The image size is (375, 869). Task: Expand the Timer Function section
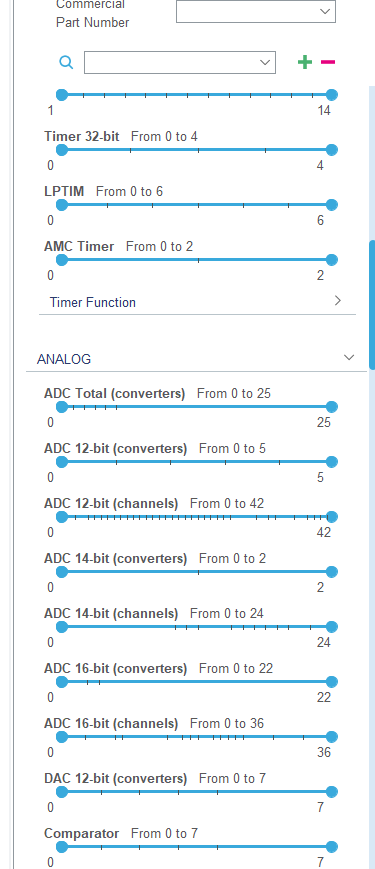[338, 301]
